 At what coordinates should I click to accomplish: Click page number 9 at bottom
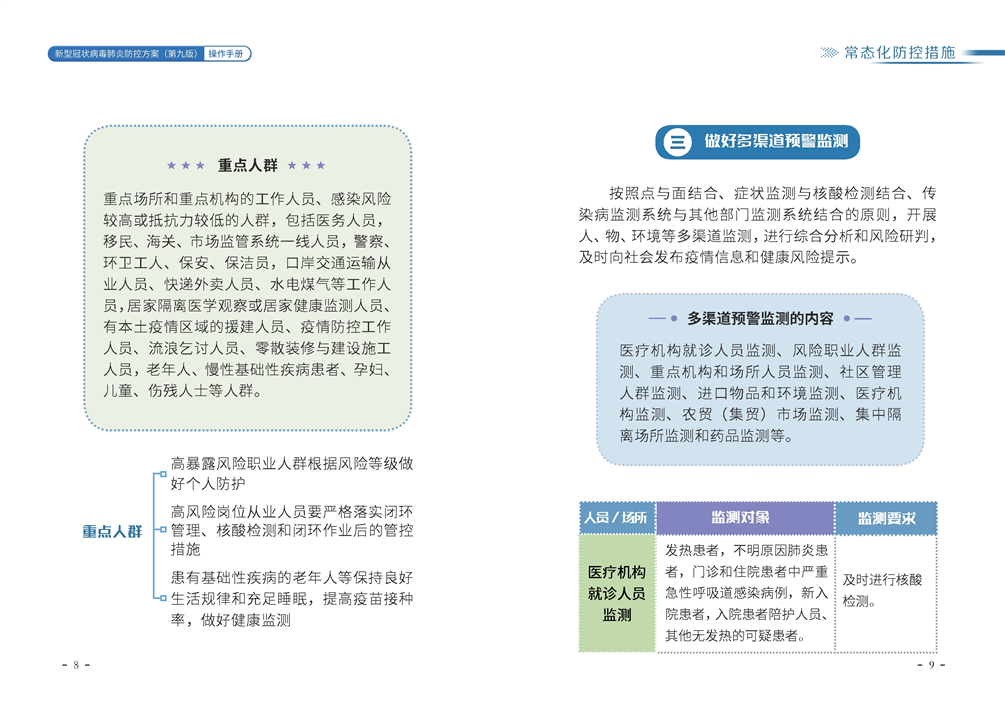(931, 665)
